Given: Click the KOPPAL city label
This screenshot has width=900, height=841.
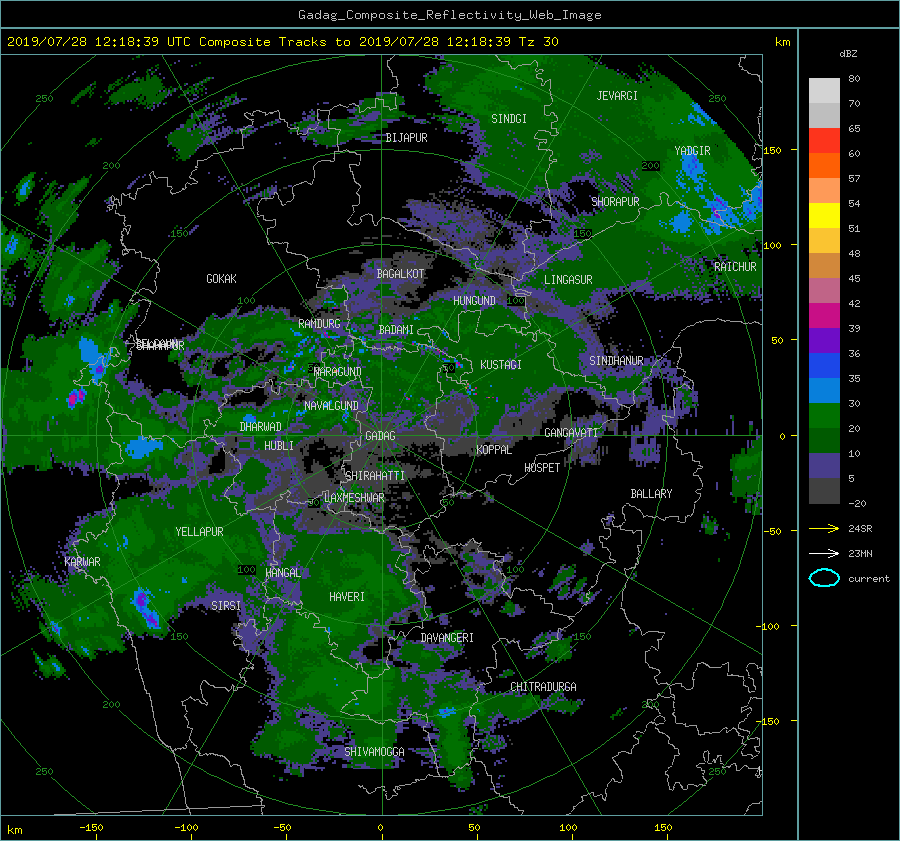Looking at the screenshot, I should click(x=494, y=449).
